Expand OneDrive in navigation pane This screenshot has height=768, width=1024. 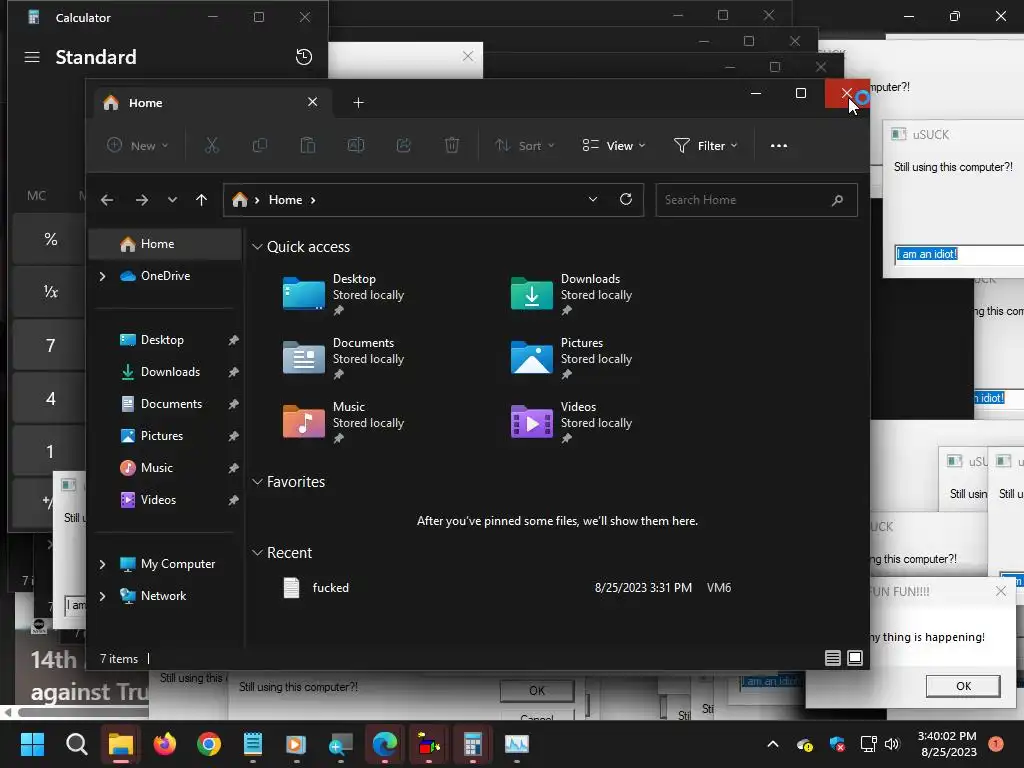[103, 276]
